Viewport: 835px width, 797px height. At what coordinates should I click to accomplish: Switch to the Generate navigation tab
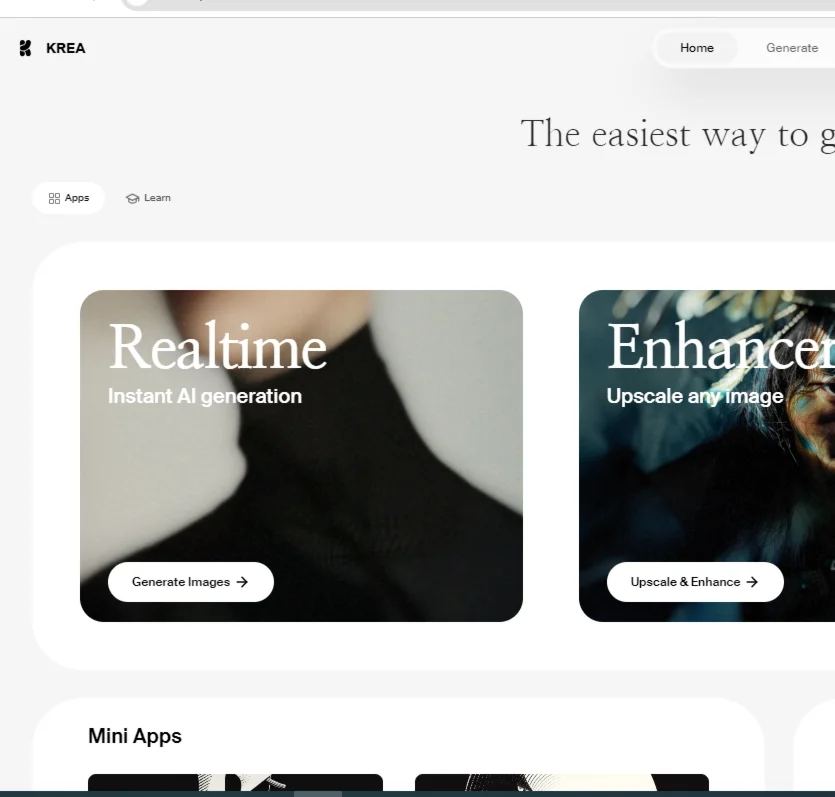coord(792,48)
